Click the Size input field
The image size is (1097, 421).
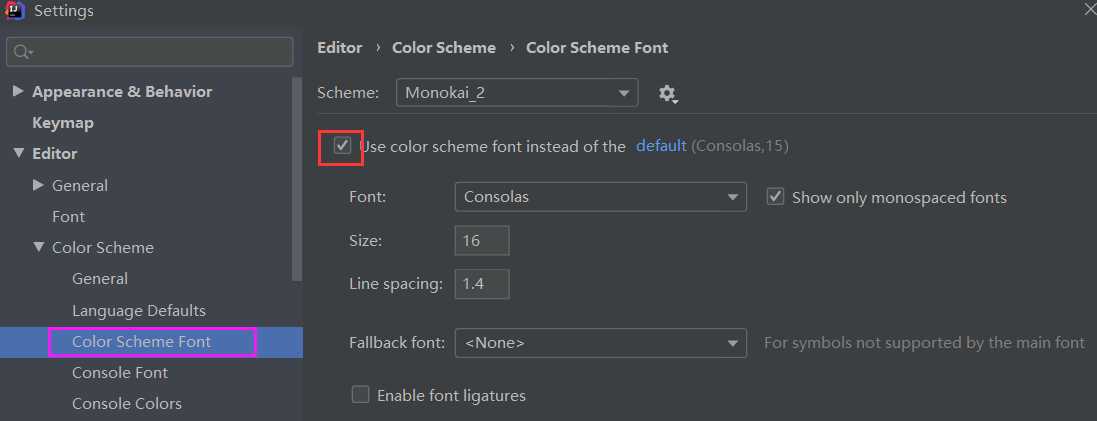point(482,241)
